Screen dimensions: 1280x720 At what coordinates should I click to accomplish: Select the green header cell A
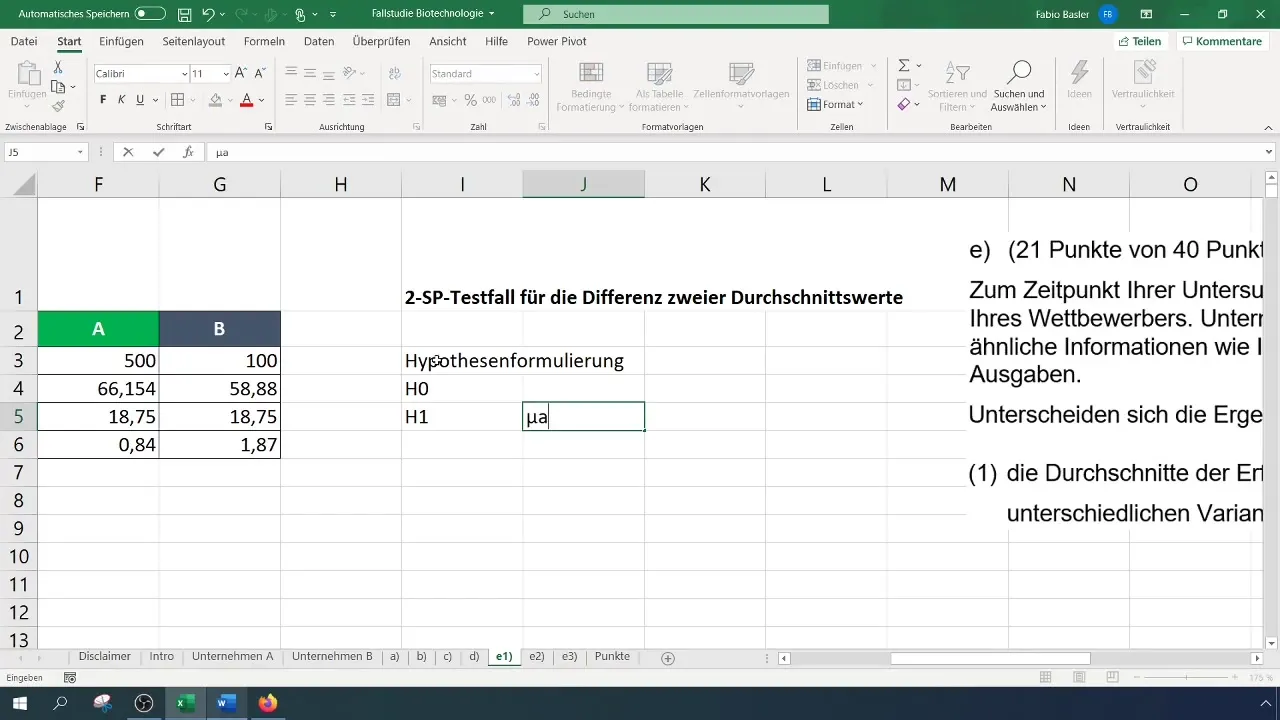(98, 329)
